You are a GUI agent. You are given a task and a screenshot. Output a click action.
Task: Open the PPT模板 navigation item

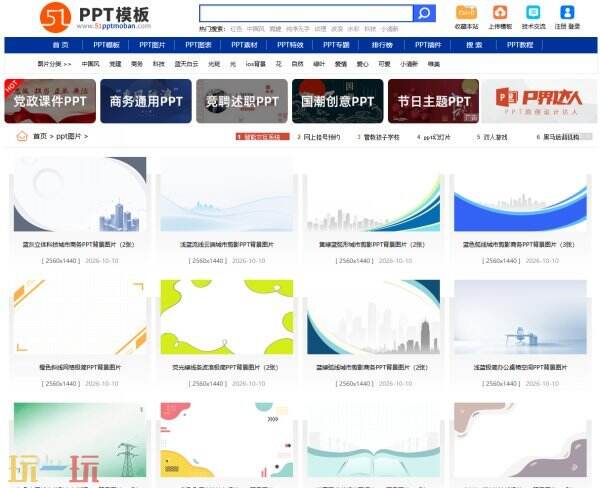106,45
